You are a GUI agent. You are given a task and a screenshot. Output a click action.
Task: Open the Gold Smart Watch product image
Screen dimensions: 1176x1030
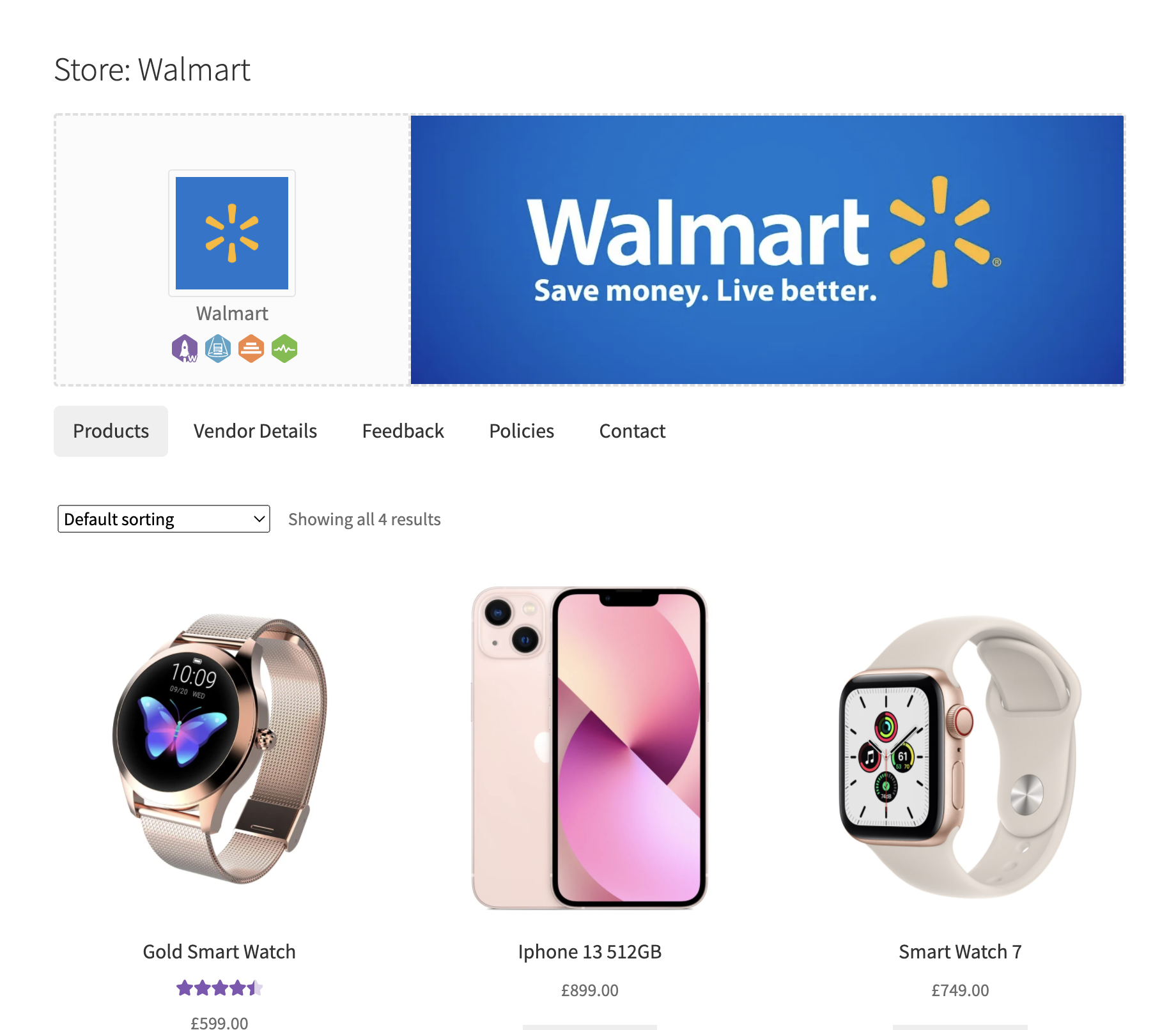(219, 748)
